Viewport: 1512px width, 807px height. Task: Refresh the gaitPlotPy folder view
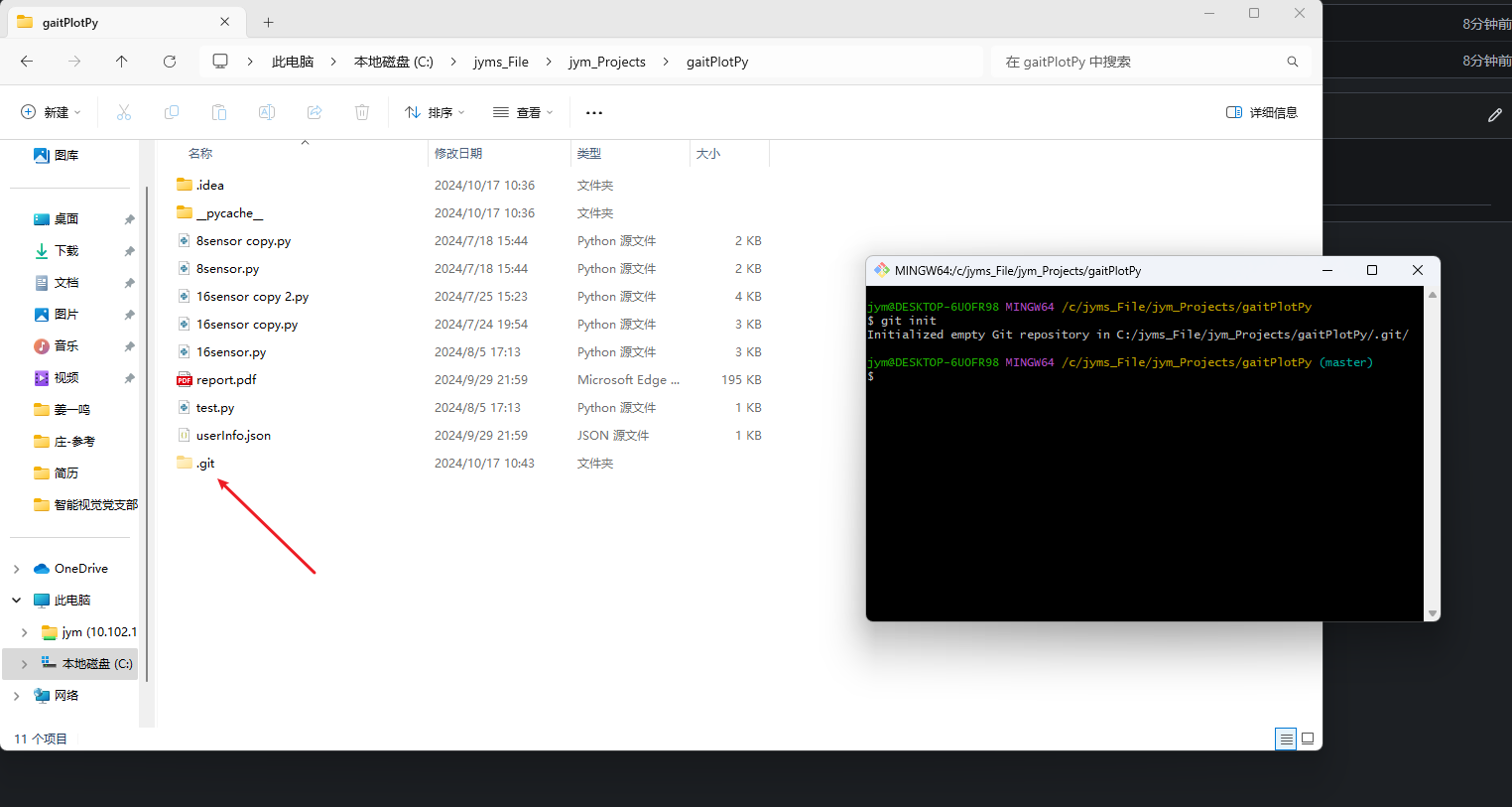170,62
